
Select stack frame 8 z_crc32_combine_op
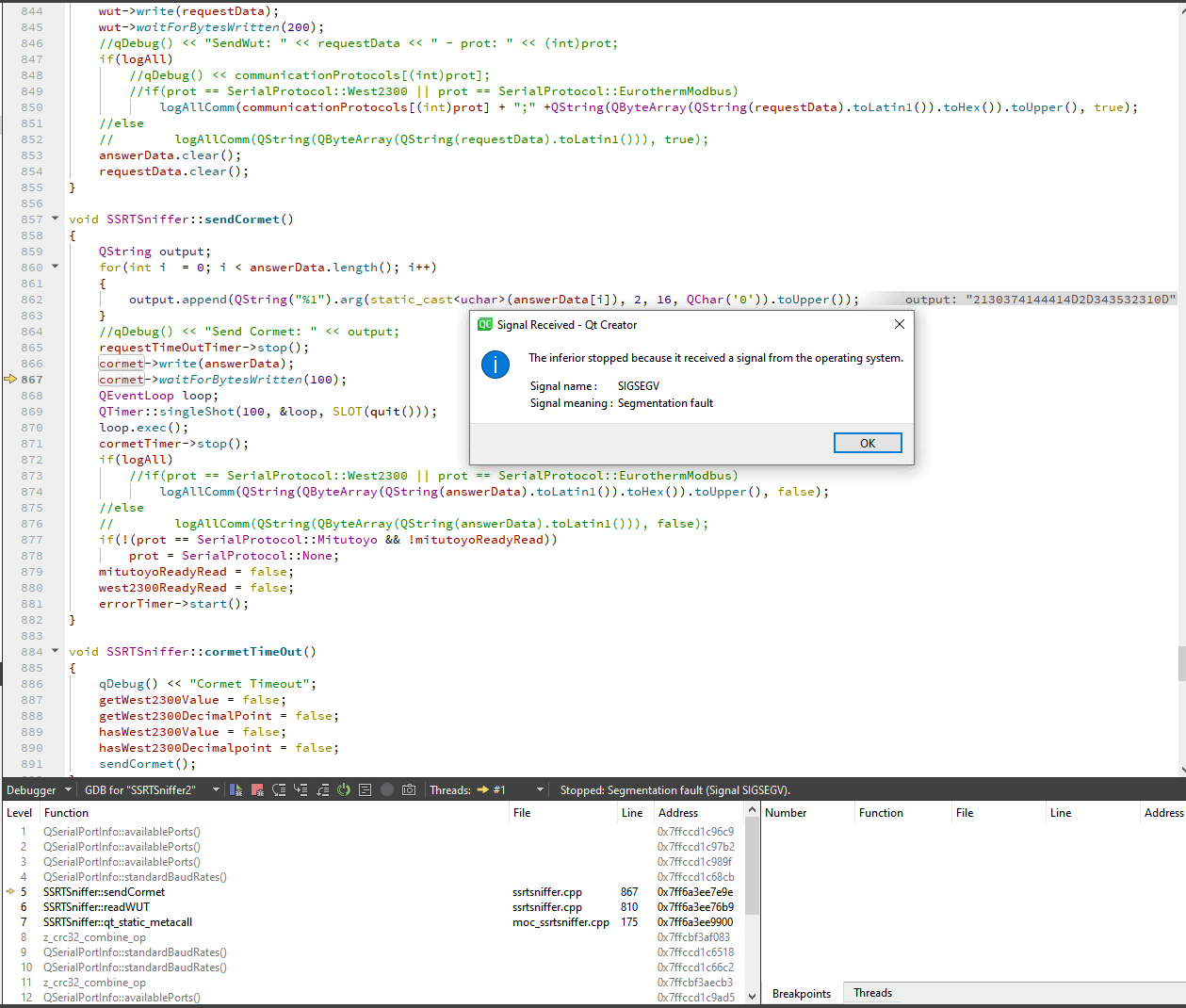point(373,936)
